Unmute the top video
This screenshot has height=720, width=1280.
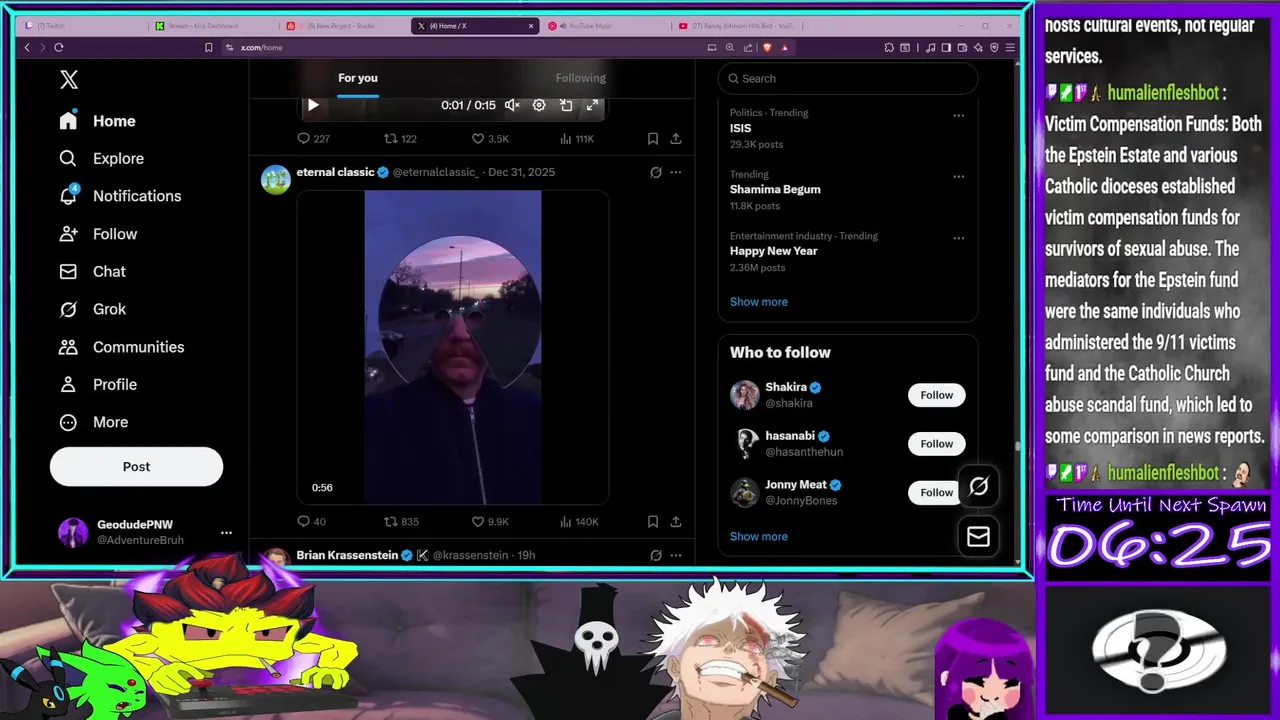(512, 105)
